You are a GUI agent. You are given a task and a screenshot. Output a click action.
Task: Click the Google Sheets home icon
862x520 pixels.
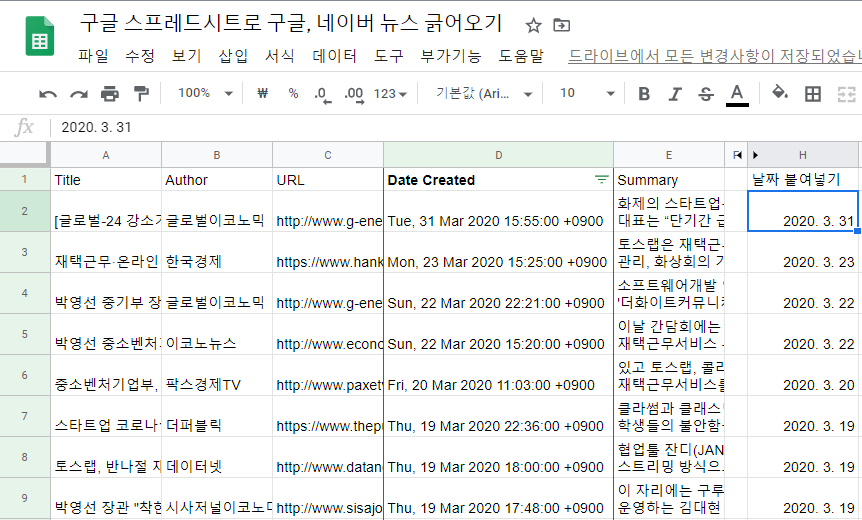[x=40, y=36]
